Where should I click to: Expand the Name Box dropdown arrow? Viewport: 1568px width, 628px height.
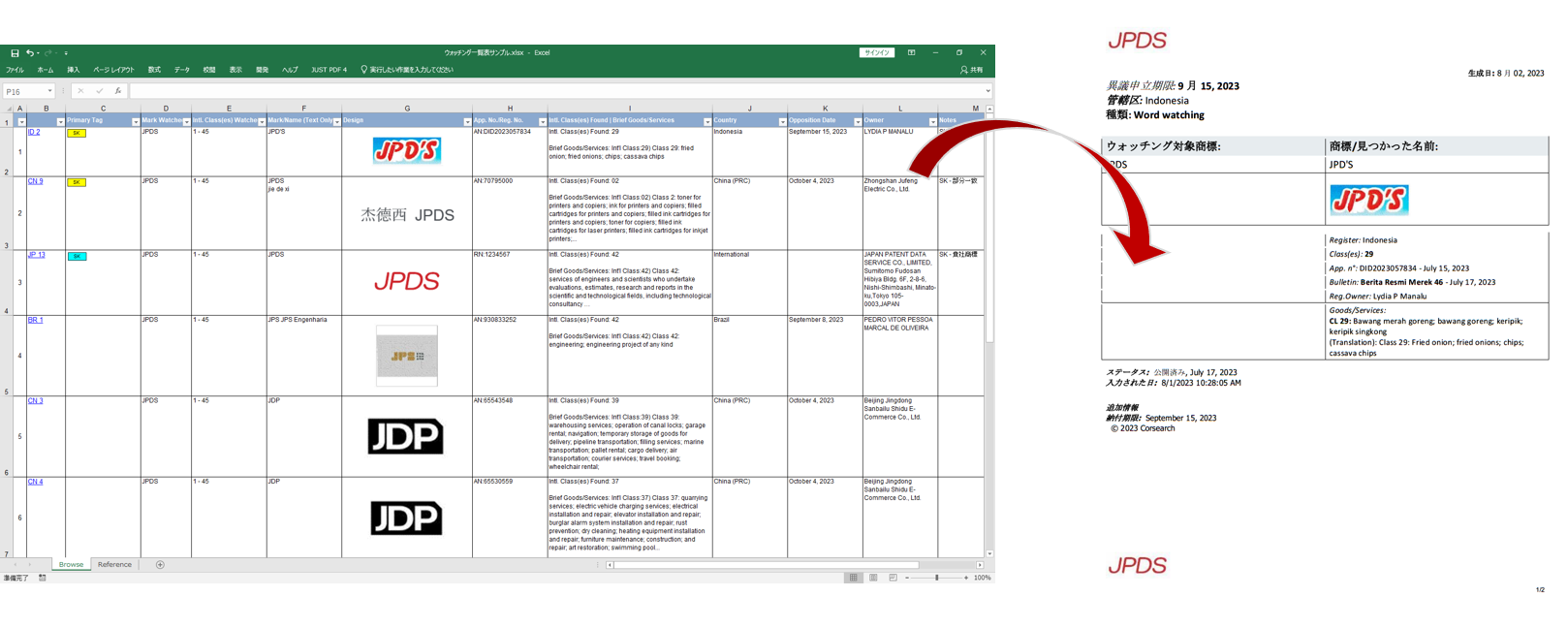[49, 91]
